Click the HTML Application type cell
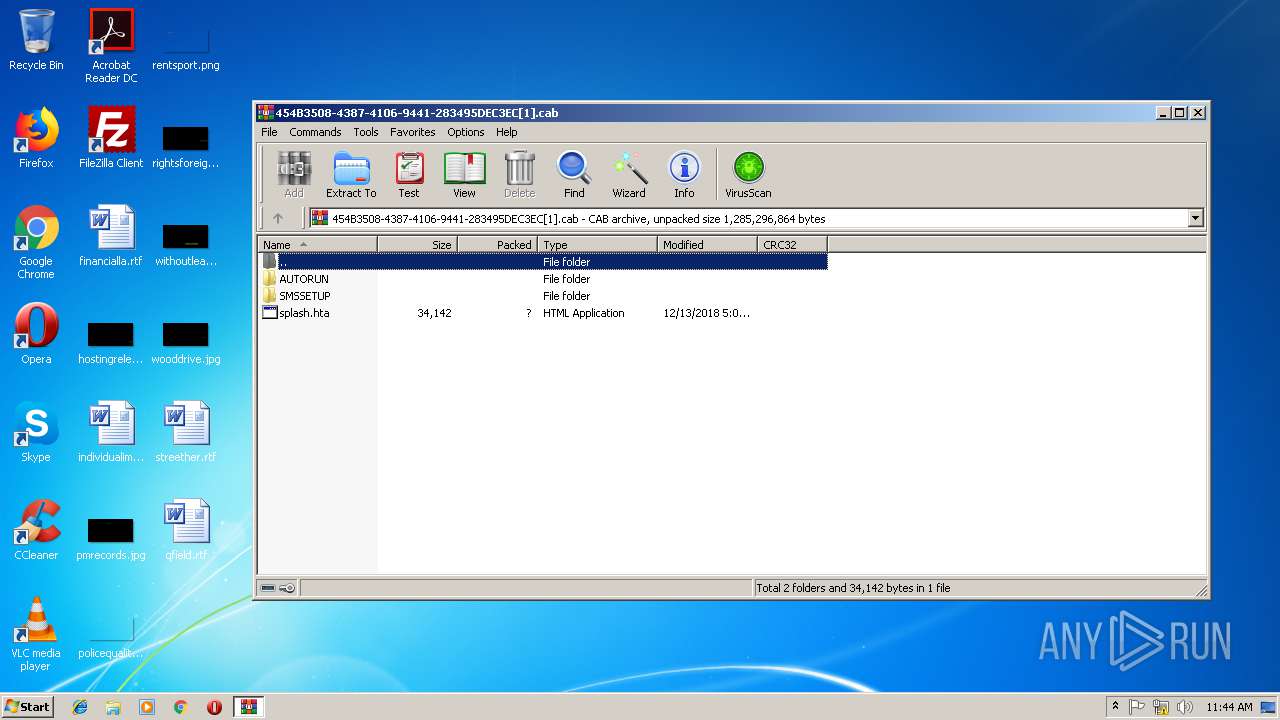This screenshot has height=720, width=1280. pos(583,313)
